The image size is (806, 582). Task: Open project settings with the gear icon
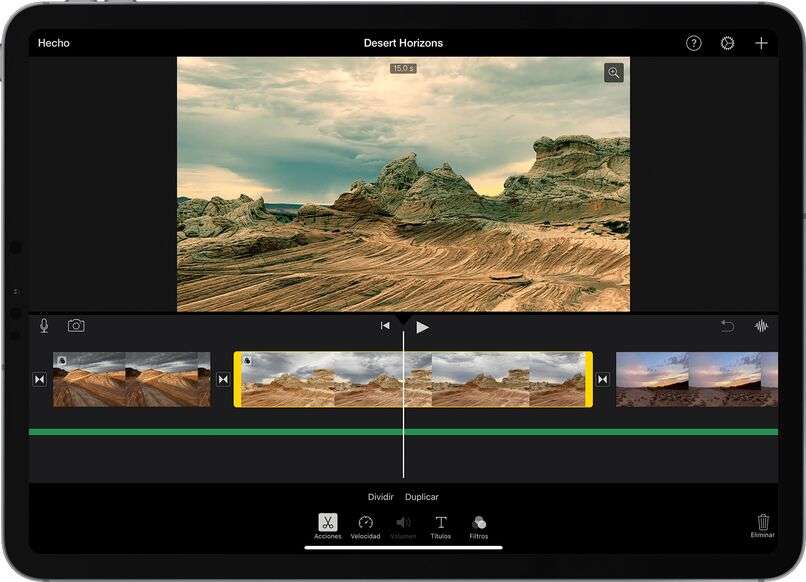[x=727, y=43]
